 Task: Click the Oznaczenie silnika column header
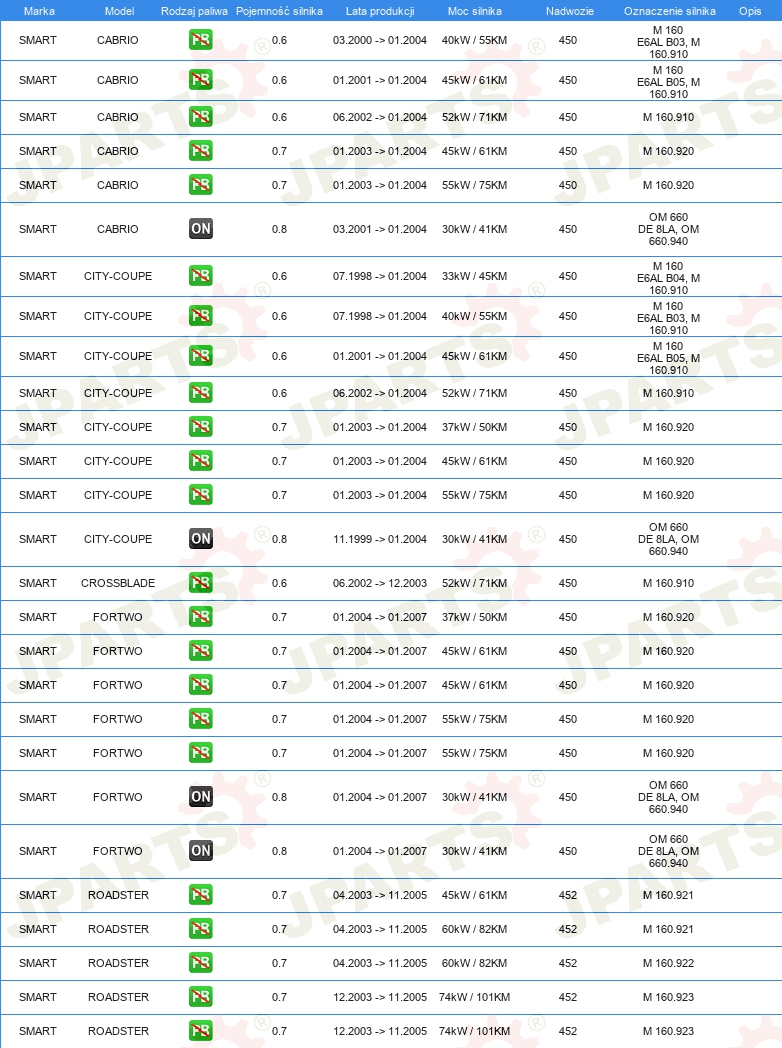click(x=670, y=11)
